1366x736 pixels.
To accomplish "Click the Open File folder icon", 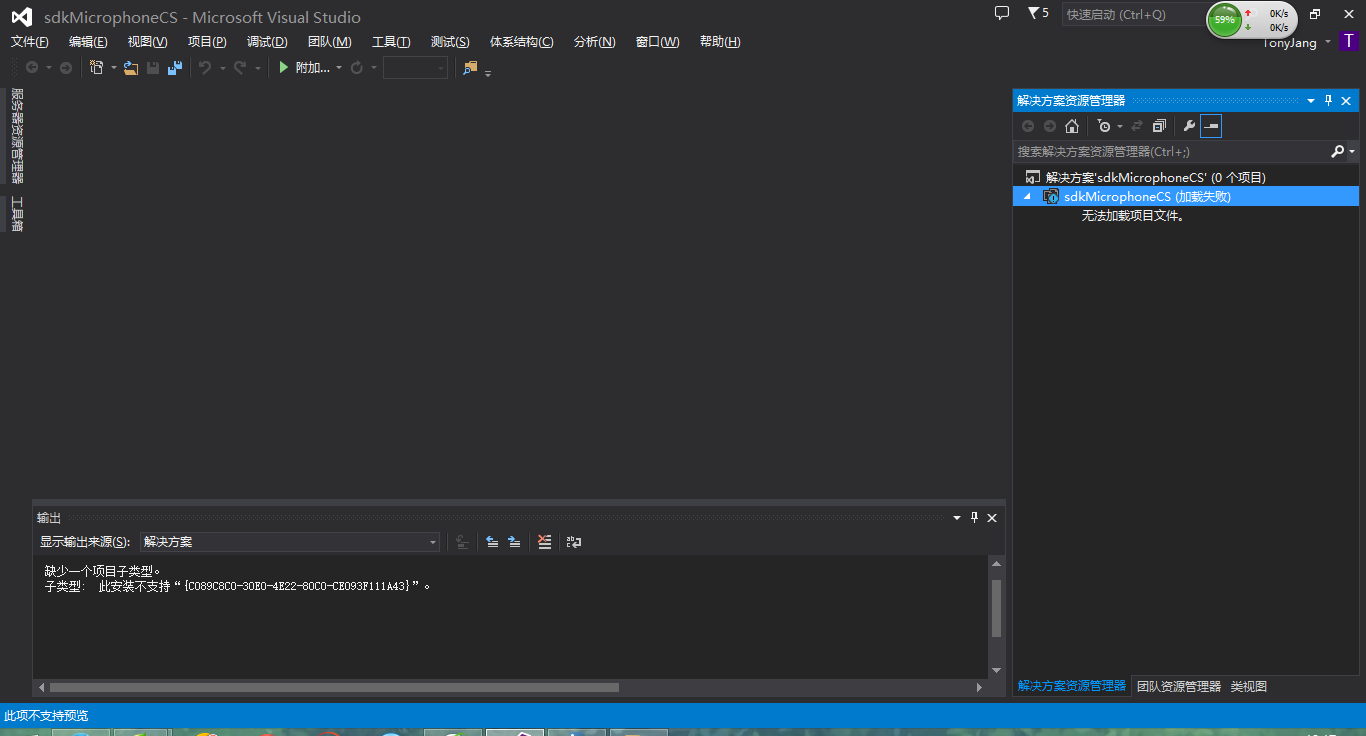I will (x=131, y=68).
